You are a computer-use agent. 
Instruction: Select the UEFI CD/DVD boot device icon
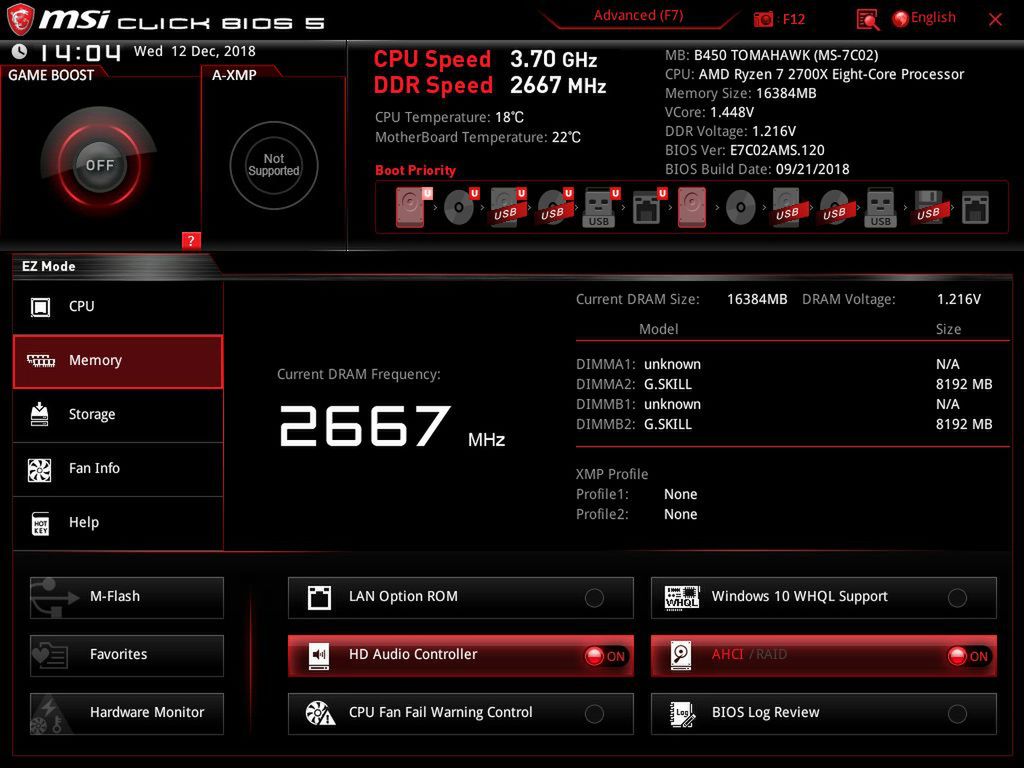click(x=460, y=207)
